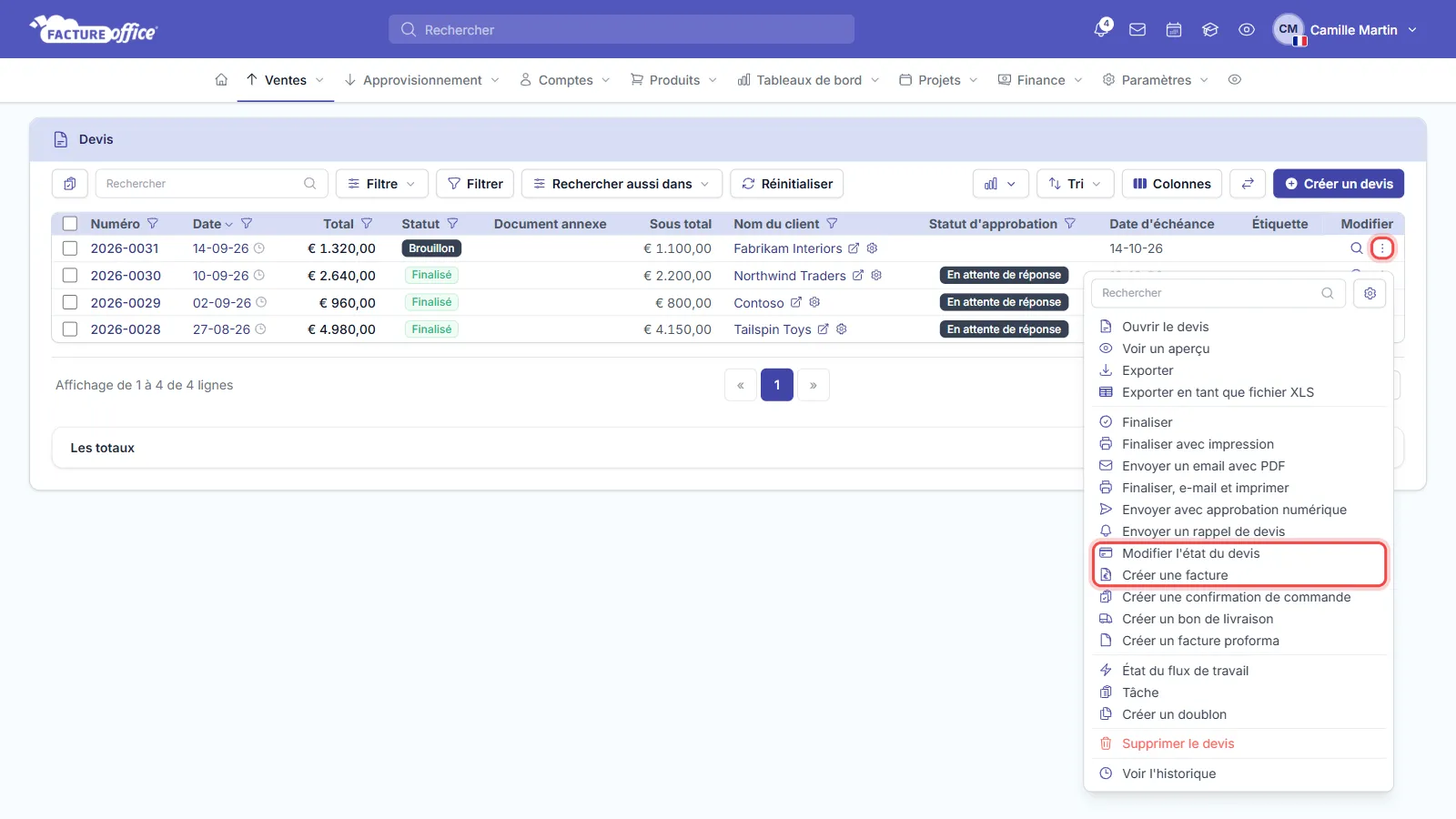
Task: Open three-dot actions menu for 2026-0031
Action: [x=1382, y=248]
